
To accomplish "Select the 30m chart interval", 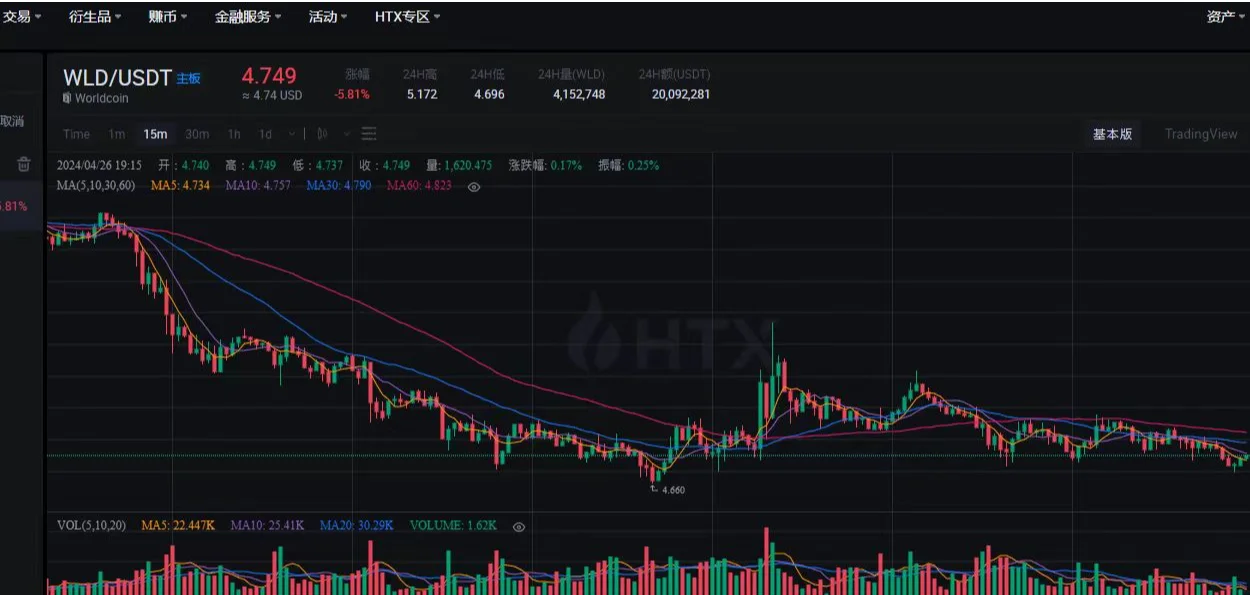I will [197, 134].
